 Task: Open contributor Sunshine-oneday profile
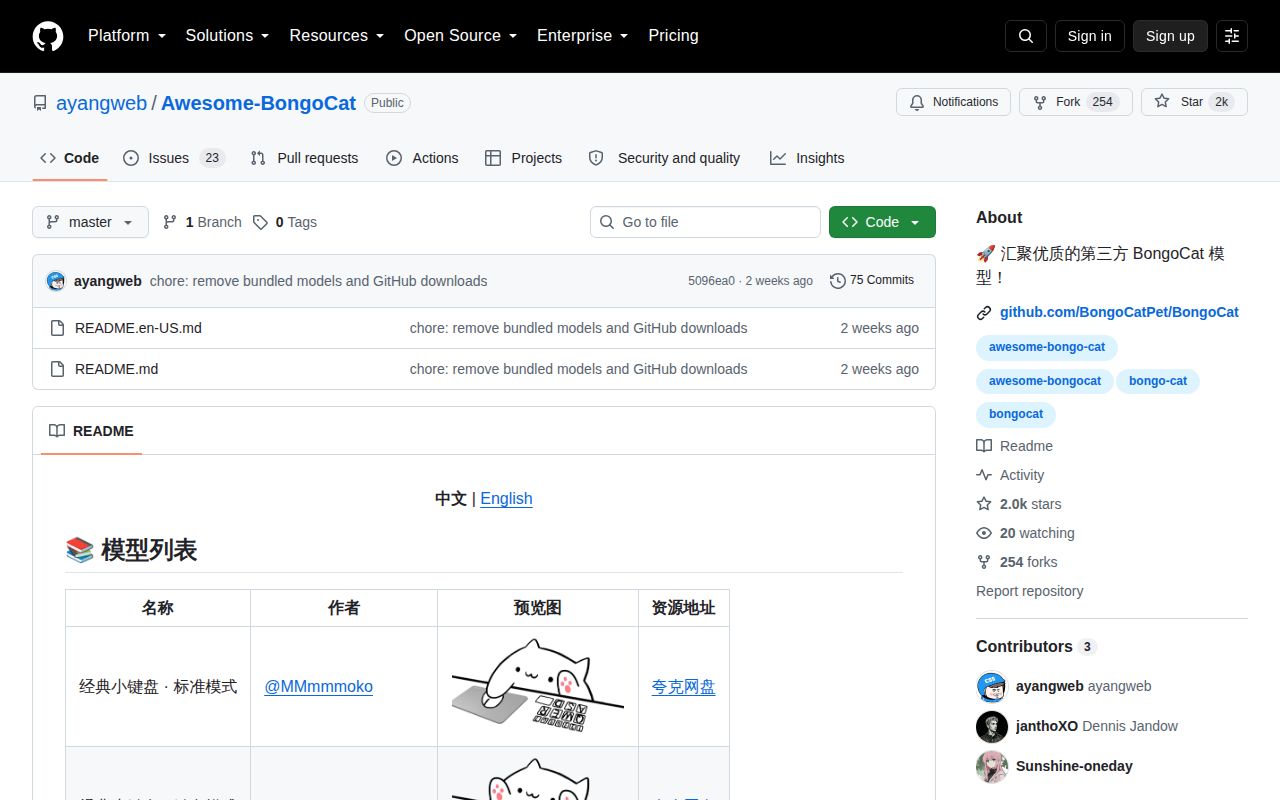(x=1074, y=766)
